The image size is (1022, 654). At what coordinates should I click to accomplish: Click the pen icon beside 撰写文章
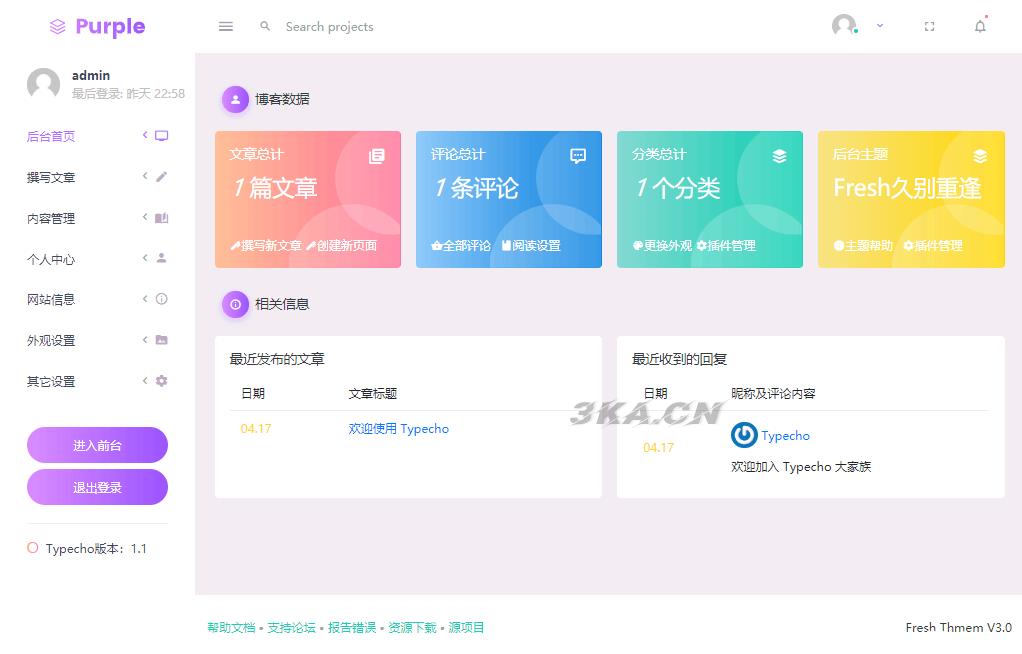pos(160,177)
